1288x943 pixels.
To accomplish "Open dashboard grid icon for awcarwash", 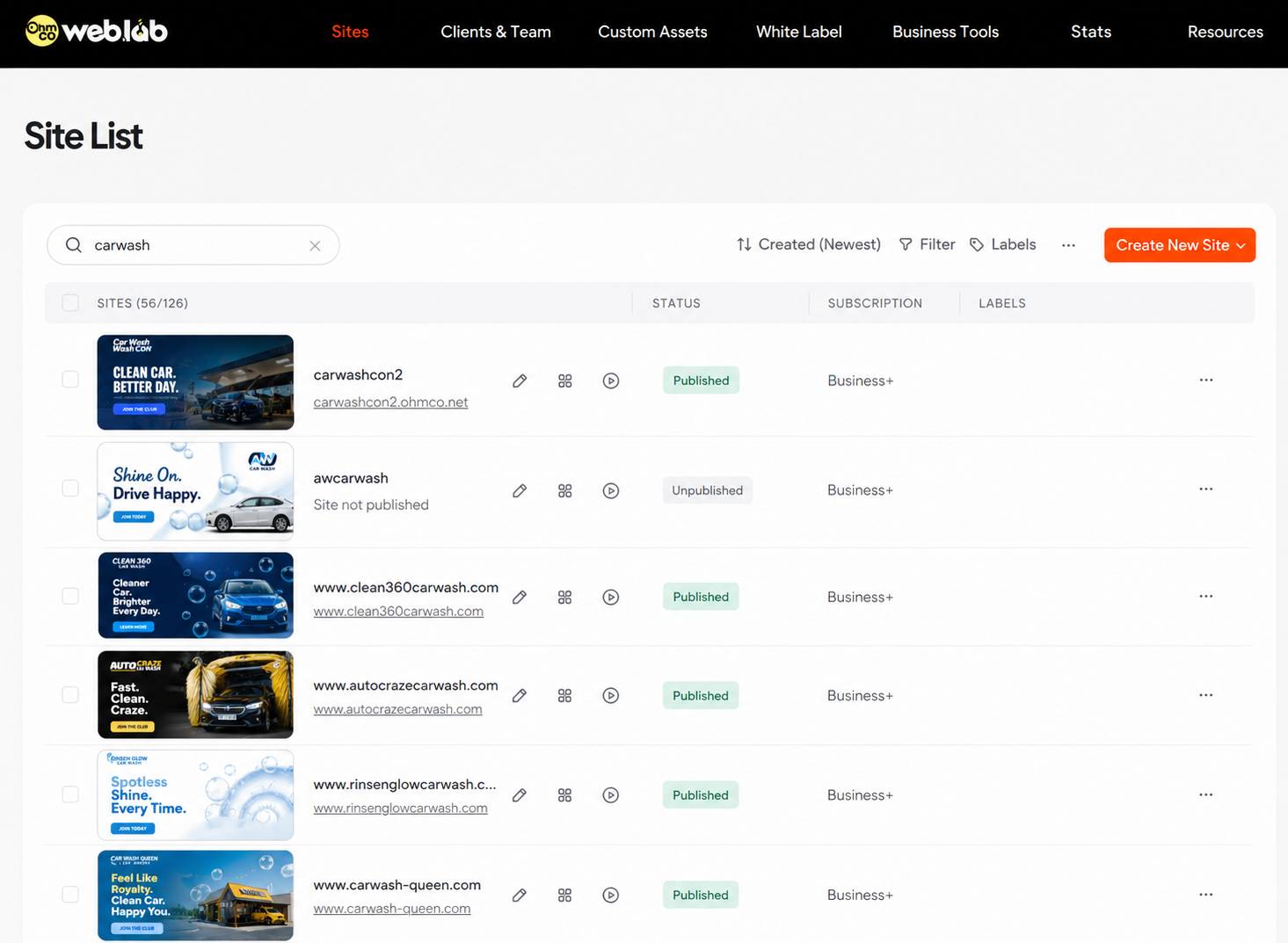I will point(564,490).
